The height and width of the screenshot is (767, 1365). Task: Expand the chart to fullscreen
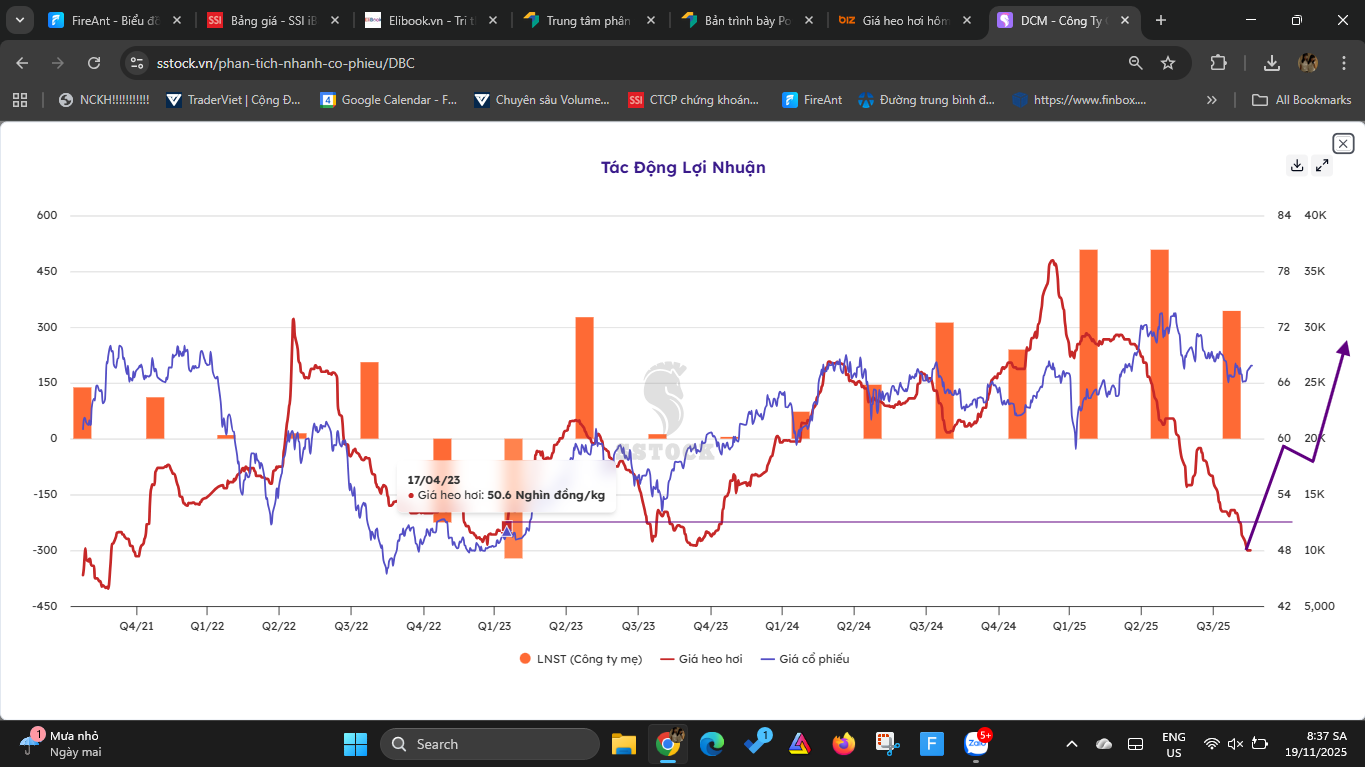(1323, 165)
